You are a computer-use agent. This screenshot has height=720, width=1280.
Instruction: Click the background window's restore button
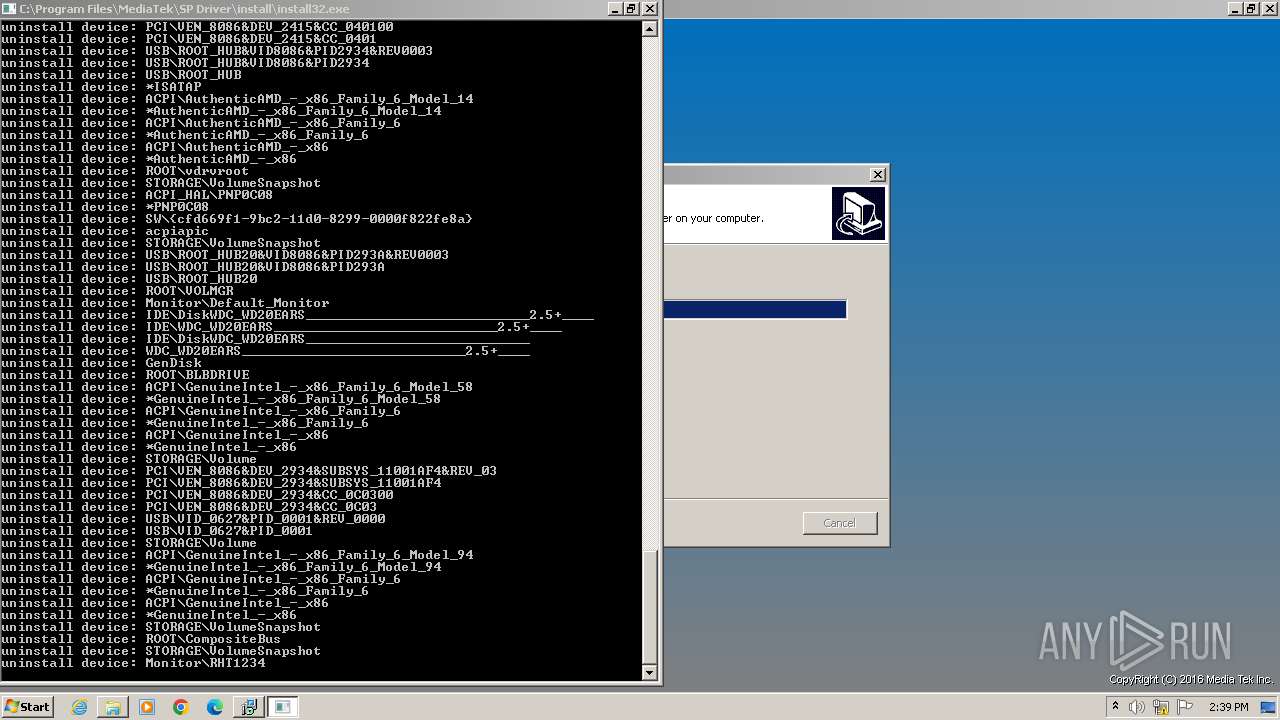(x=1251, y=8)
